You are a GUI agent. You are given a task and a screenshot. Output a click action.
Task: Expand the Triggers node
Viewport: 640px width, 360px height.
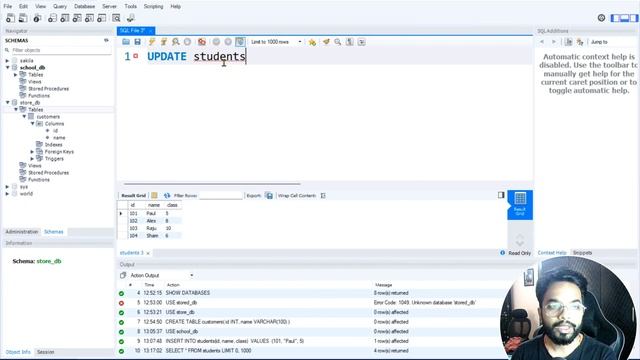[x=32, y=159]
